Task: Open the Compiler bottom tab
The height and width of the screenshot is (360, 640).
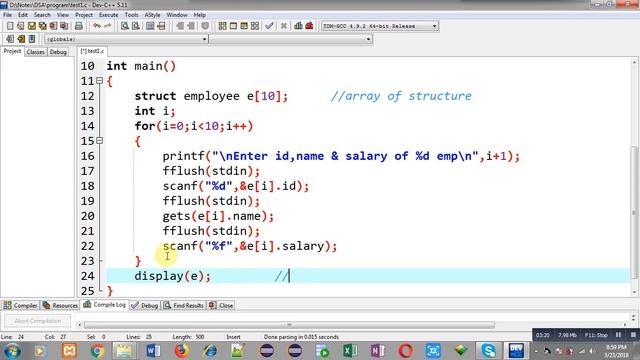Action: [20, 305]
